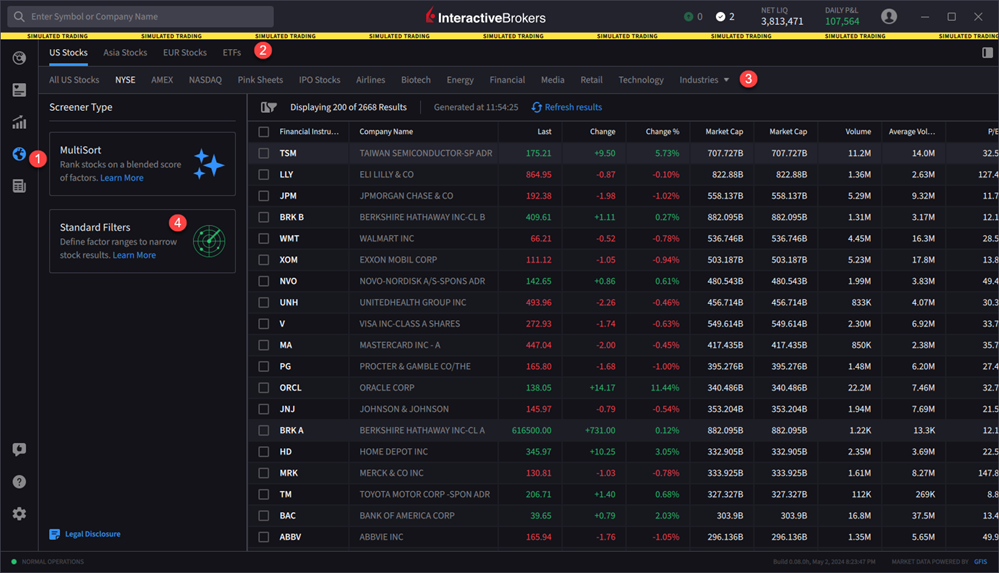Check the WMT row checkbox
Screen dimensions: 999x573
click(263, 238)
